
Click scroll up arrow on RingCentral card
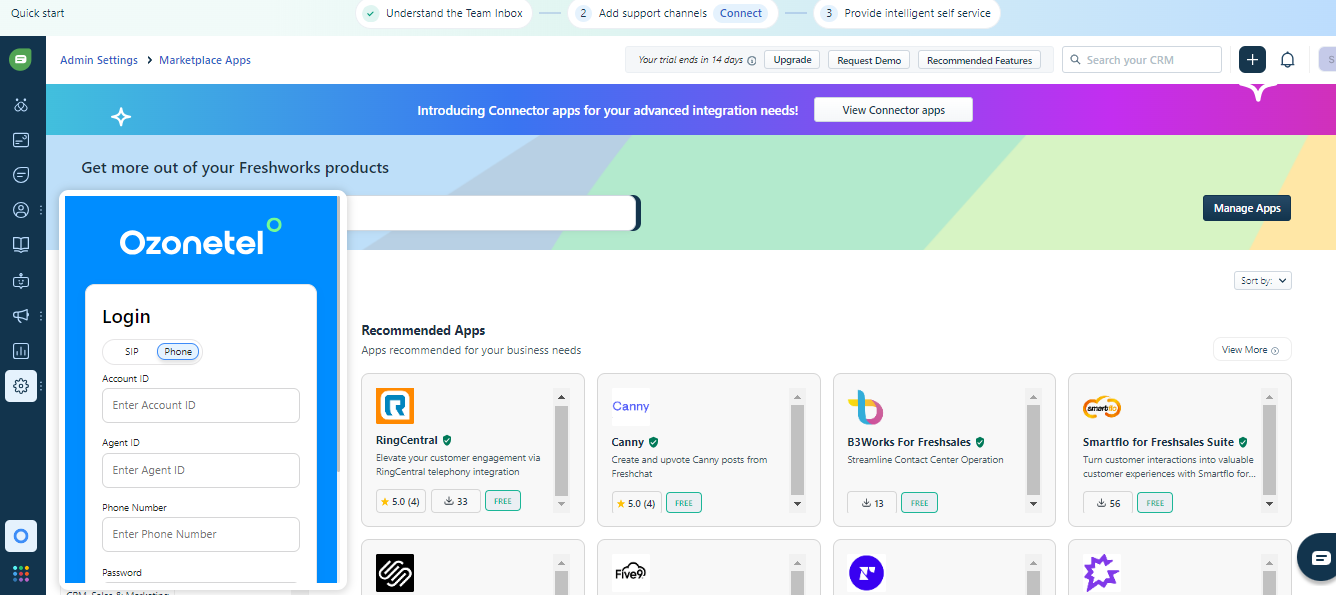(562, 396)
